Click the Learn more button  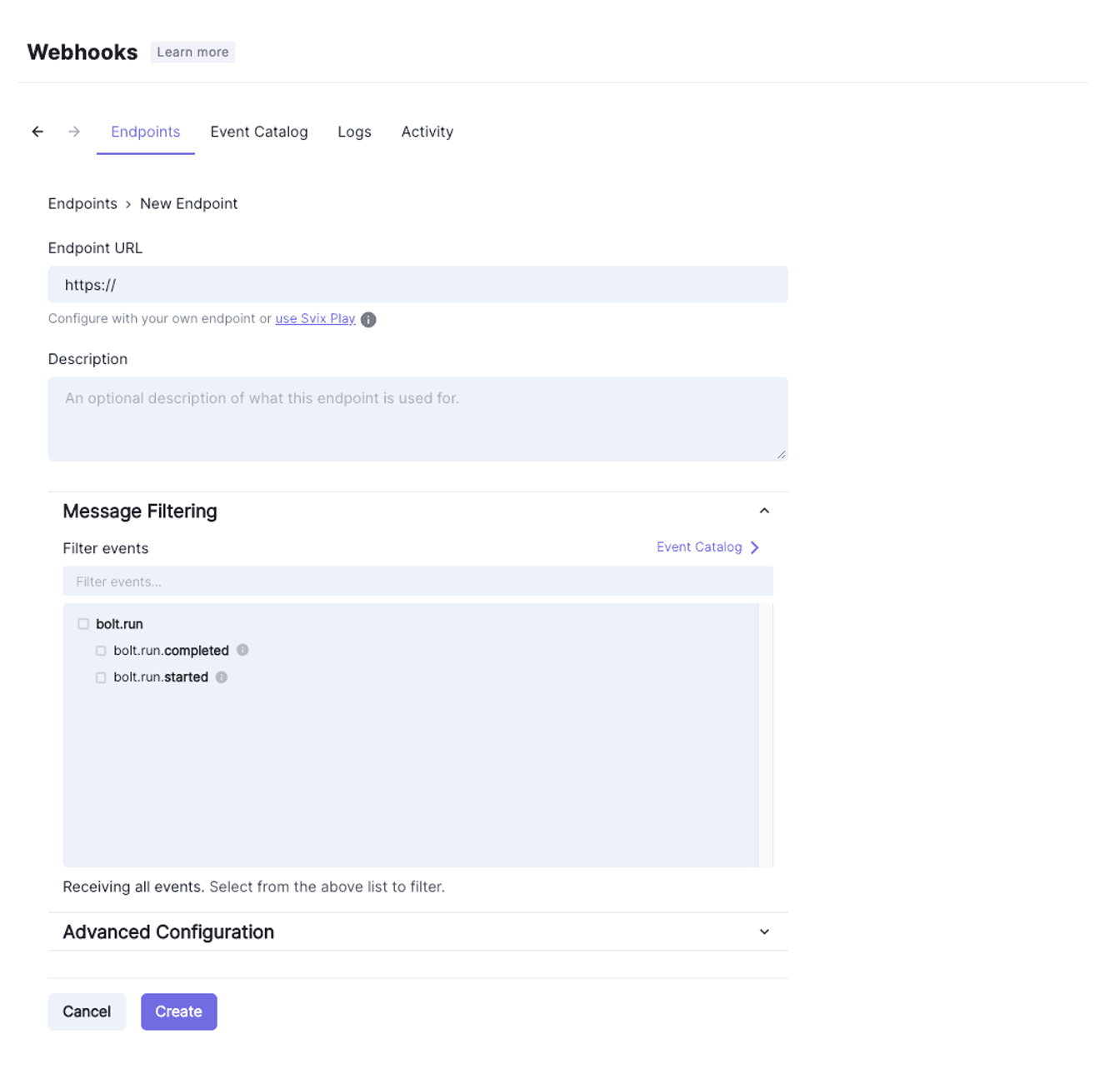[192, 52]
